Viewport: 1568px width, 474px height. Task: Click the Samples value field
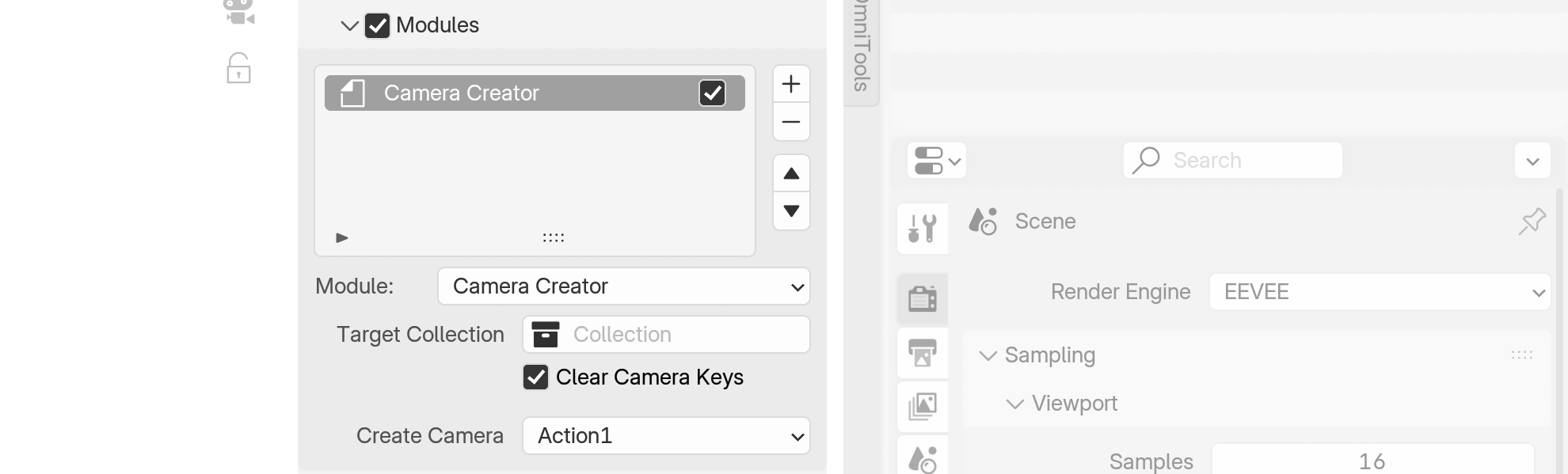(1372, 461)
